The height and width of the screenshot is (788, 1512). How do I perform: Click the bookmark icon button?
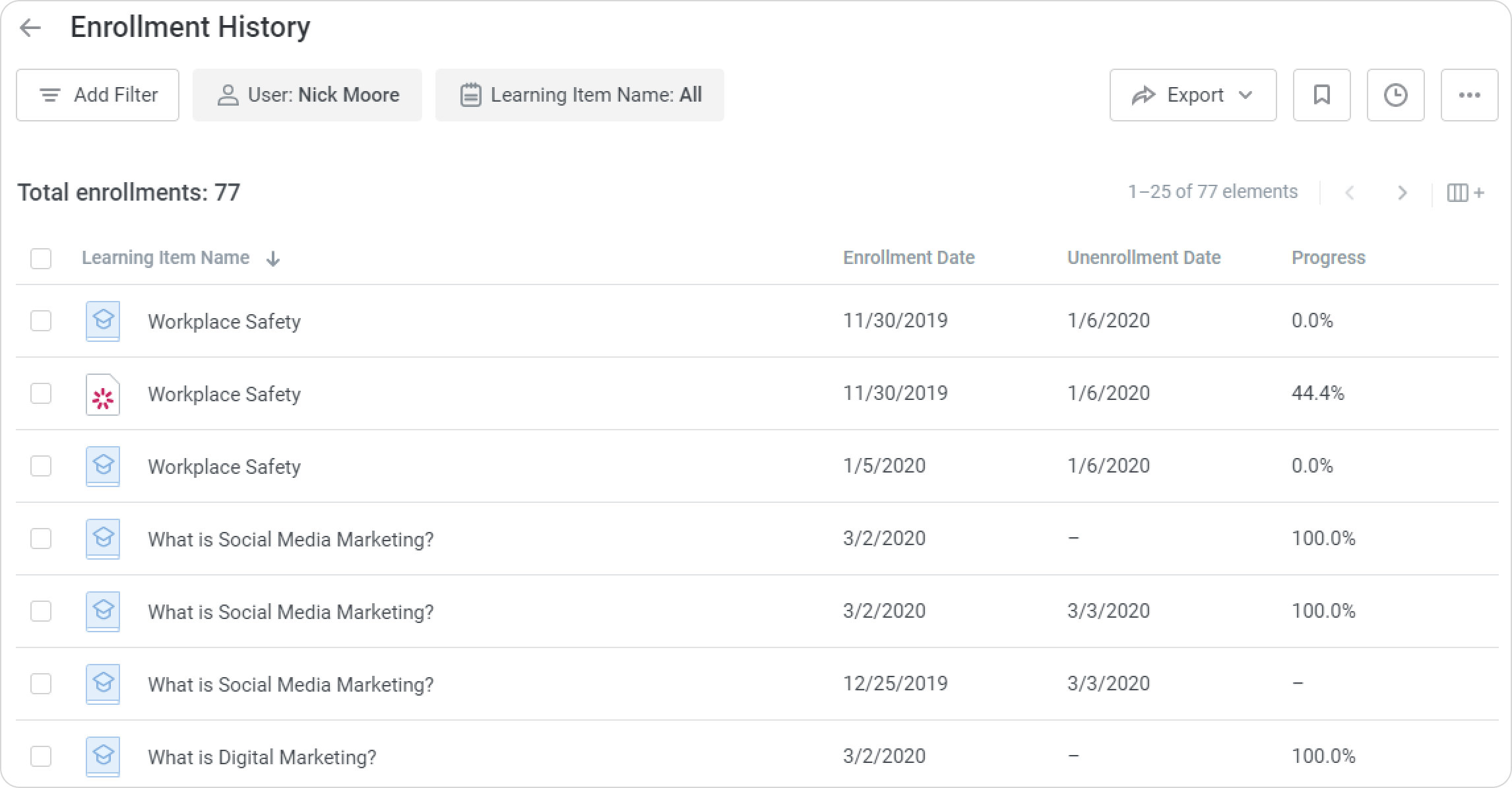(x=1321, y=95)
